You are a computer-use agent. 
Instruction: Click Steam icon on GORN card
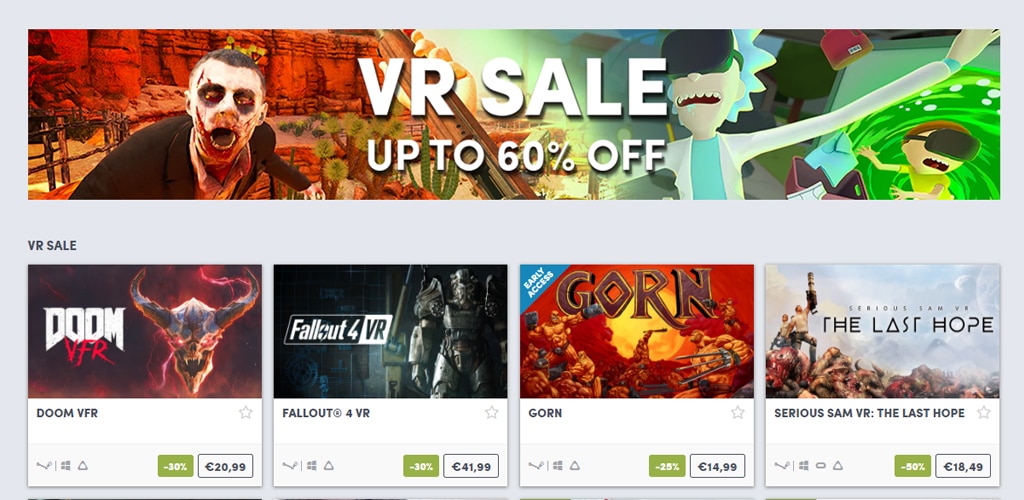point(536,465)
